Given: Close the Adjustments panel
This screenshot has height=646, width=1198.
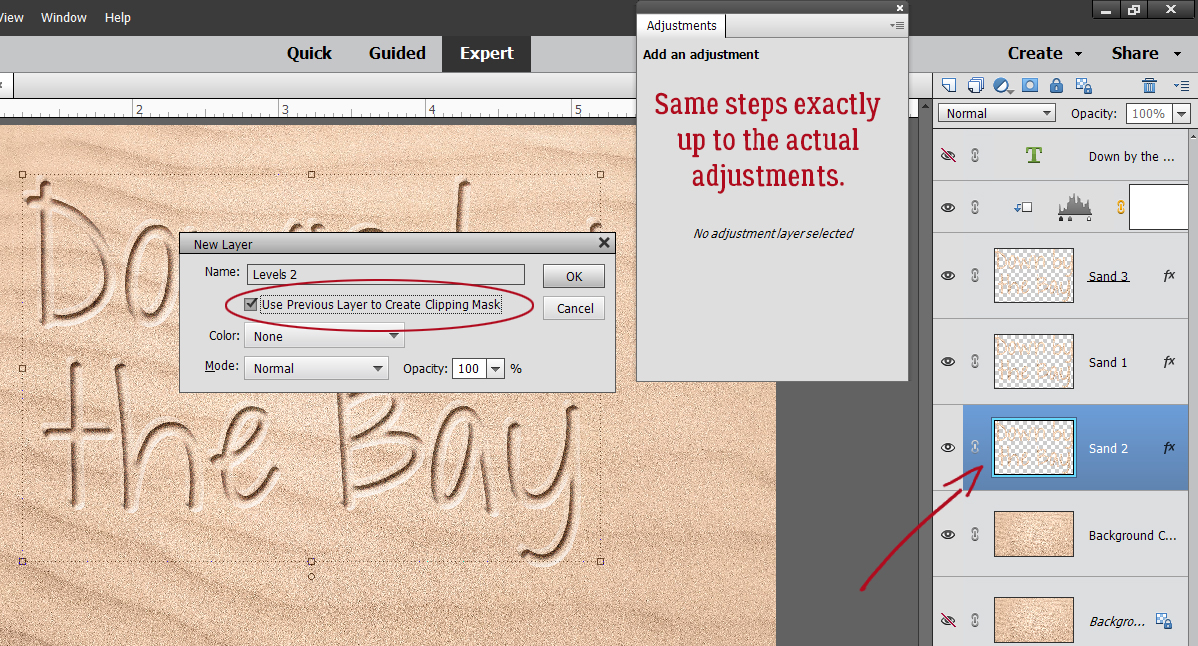Looking at the screenshot, I should coord(900,8).
